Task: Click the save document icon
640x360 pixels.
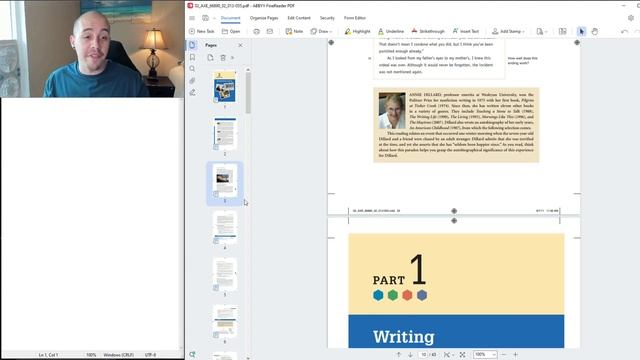Action: click(x=205, y=18)
